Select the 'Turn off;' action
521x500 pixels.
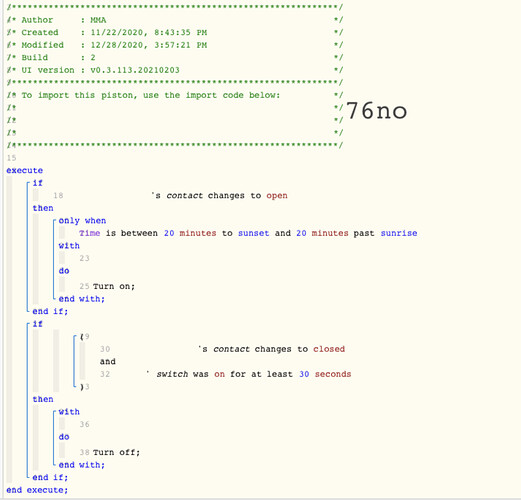click(116, 452)
